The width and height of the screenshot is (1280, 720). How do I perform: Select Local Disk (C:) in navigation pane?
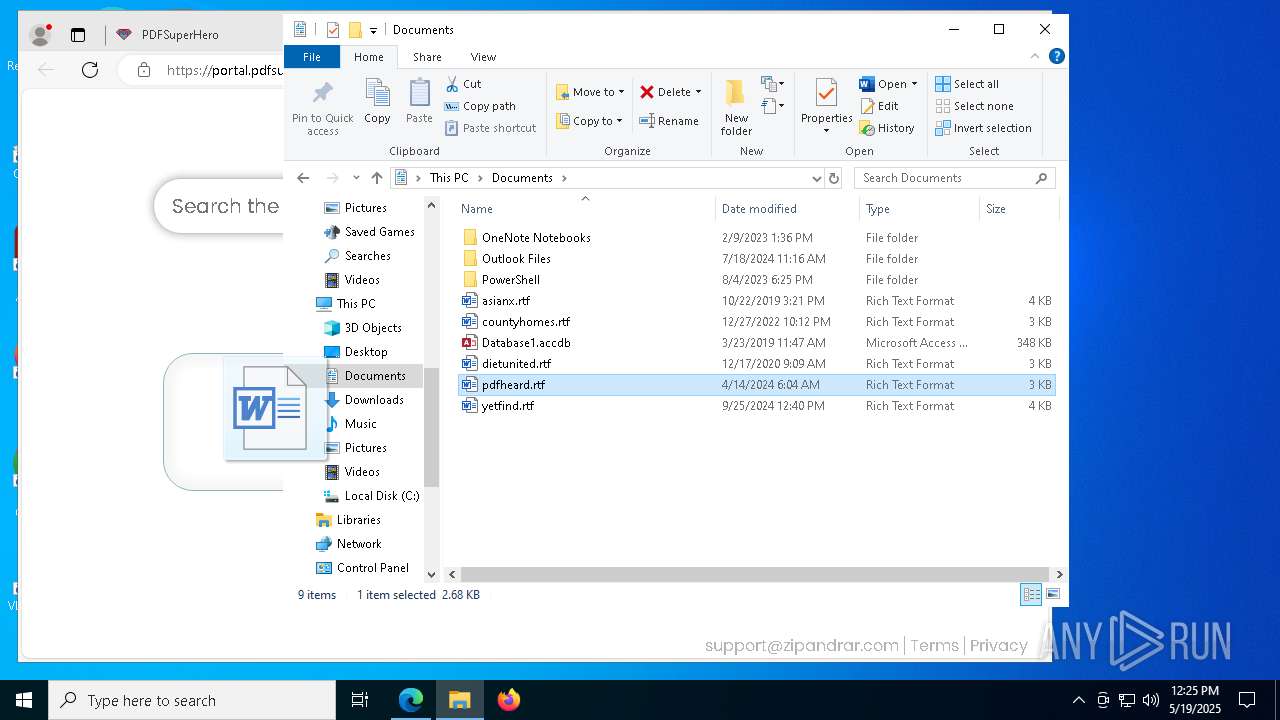pyautogui.click(x=382, y=496)
